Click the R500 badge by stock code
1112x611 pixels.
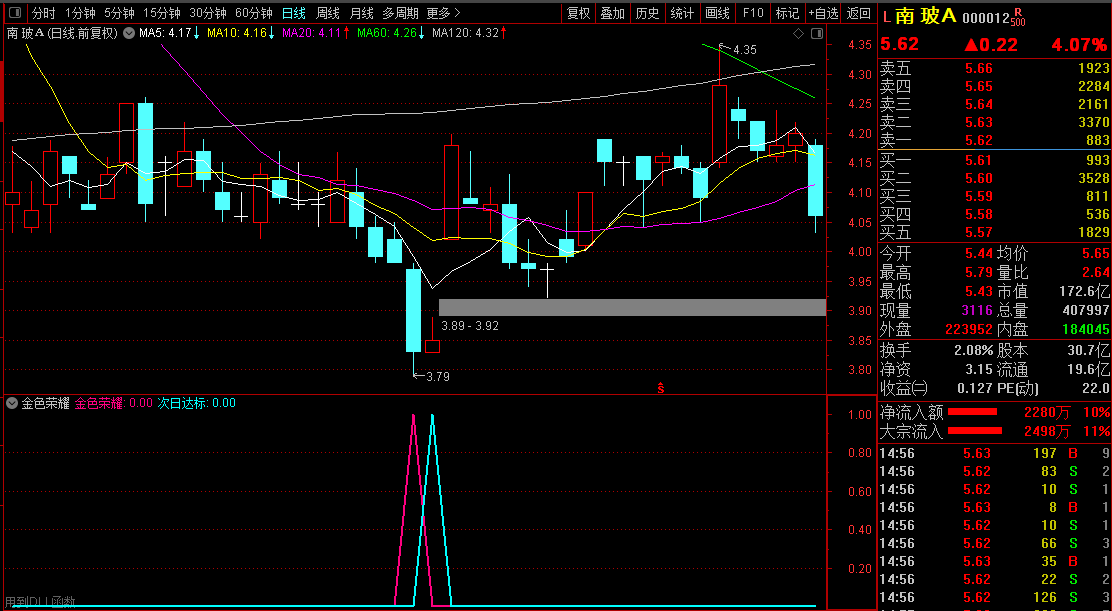click(1017, 16)
